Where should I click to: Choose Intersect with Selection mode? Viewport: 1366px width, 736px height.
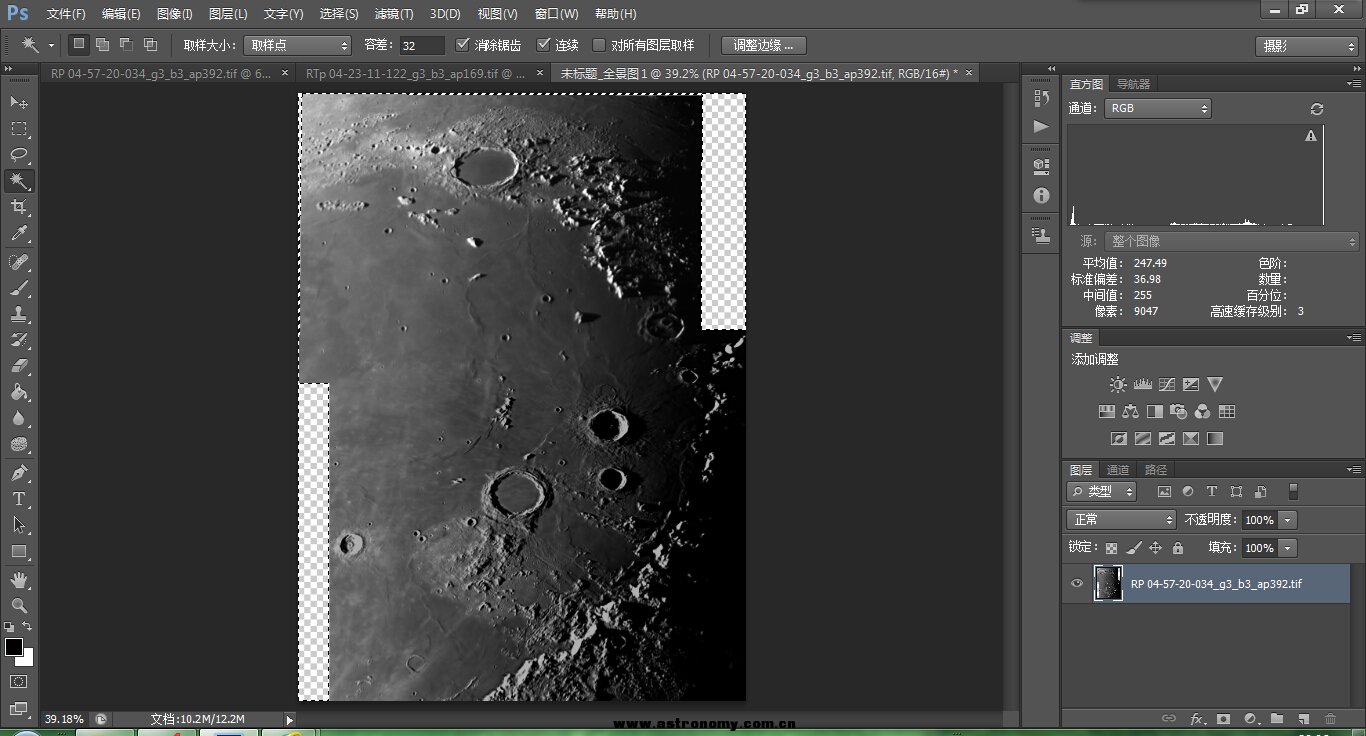point(150,45)
